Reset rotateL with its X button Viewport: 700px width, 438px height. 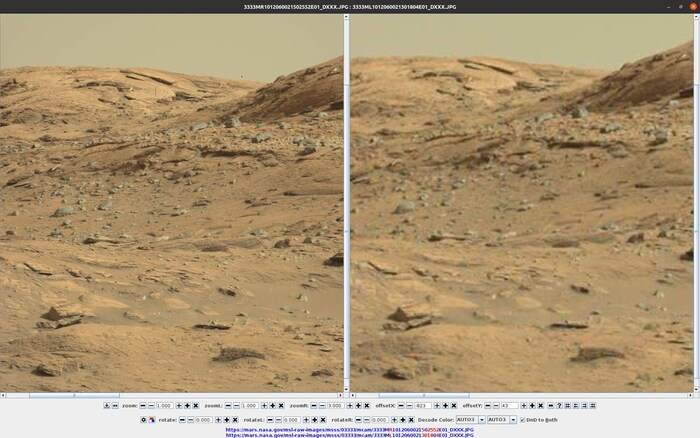coord(323,420)
